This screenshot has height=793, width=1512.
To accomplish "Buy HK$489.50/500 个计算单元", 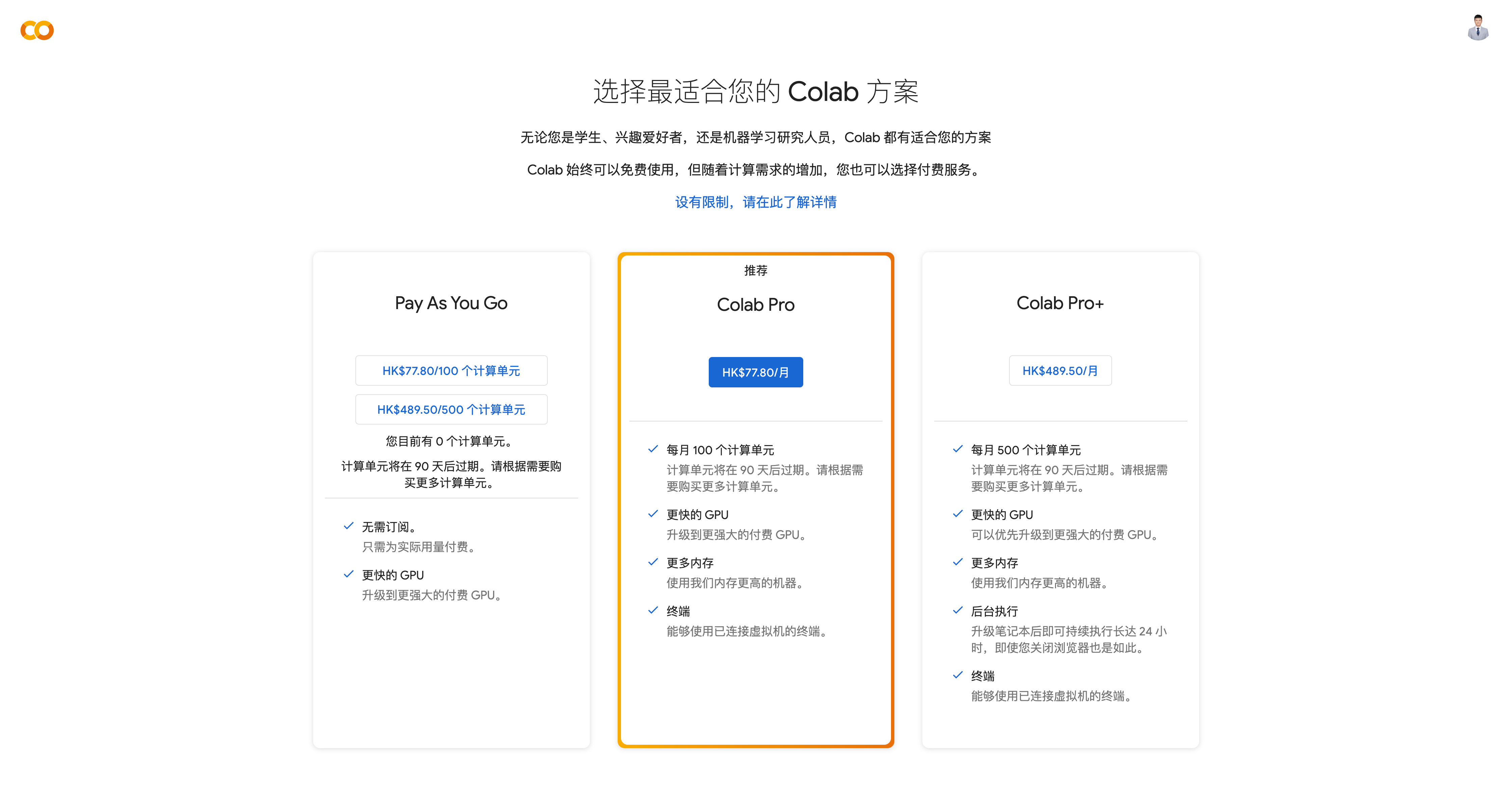I will tap(451, 409).
